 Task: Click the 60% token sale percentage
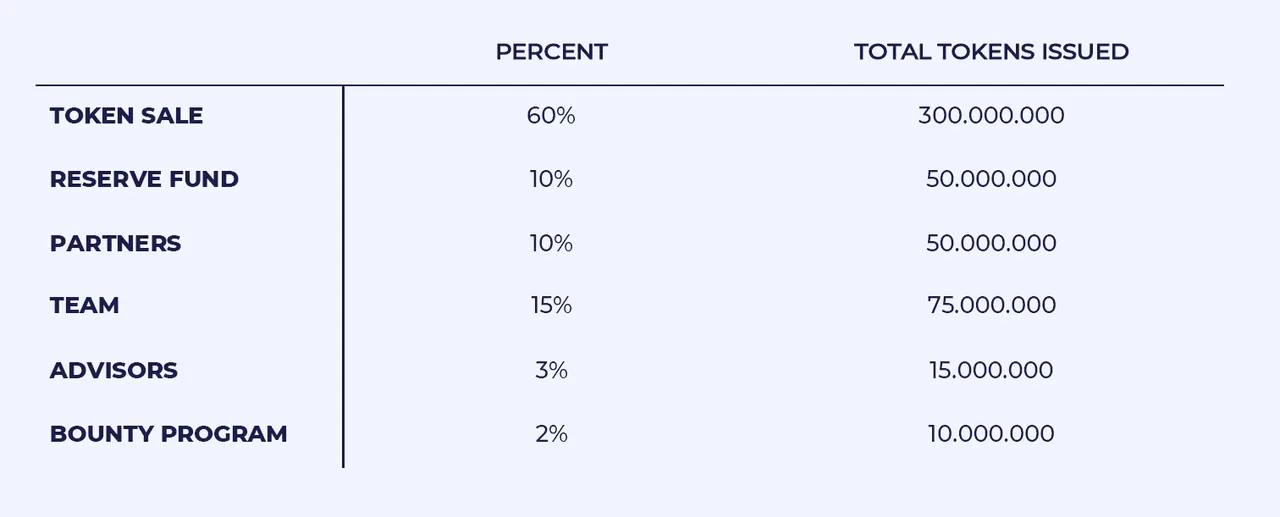coord(551,116)
